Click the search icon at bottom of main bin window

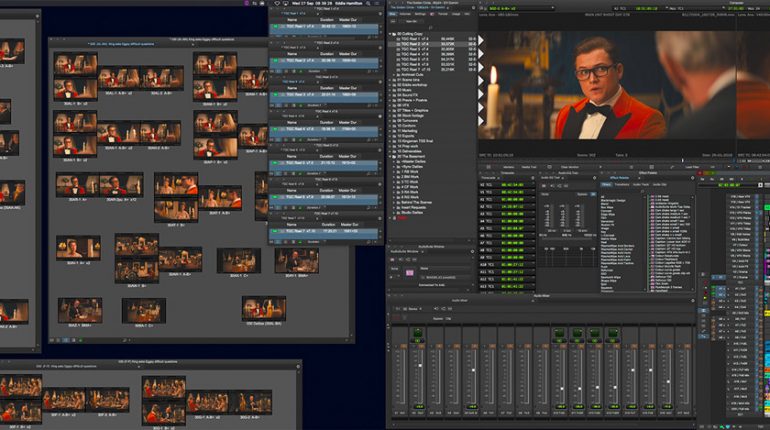(124, 340)
